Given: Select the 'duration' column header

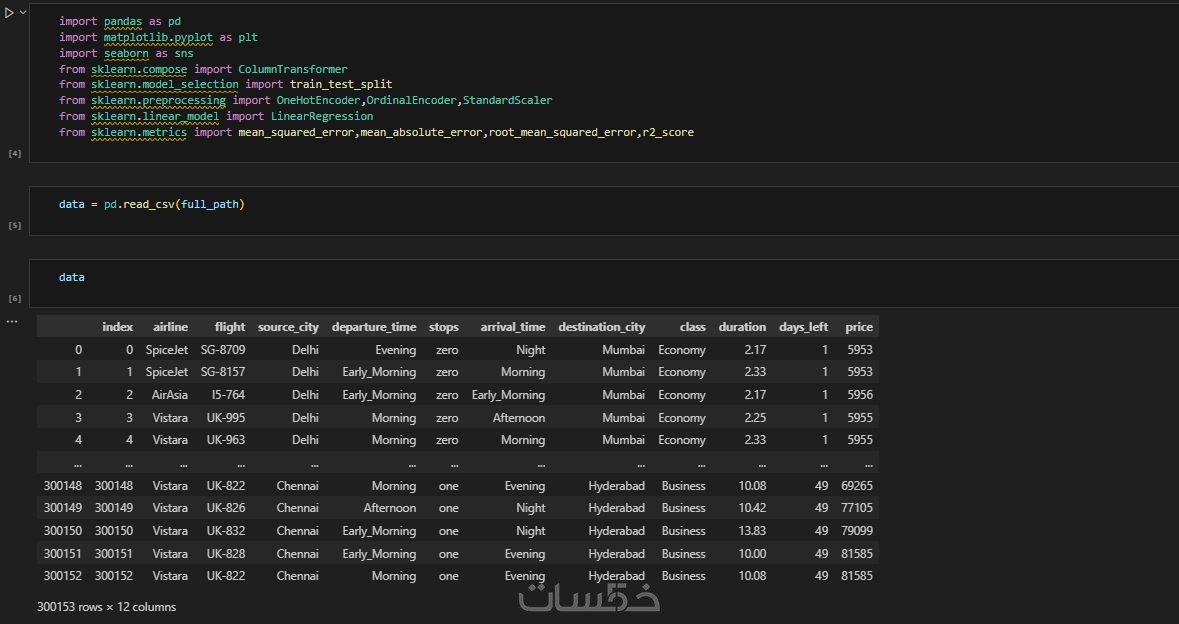Looking at the screenshot, I should point(742,327).
